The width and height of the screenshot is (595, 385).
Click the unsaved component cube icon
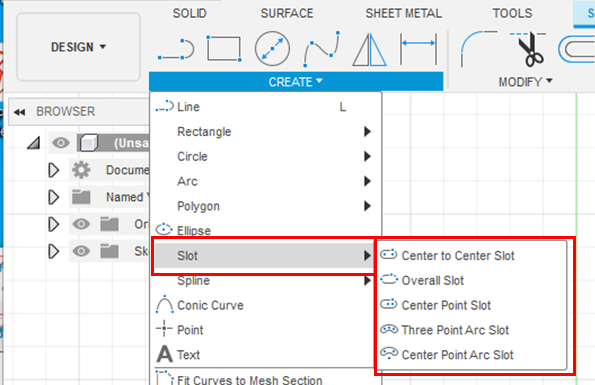[89, 143]
